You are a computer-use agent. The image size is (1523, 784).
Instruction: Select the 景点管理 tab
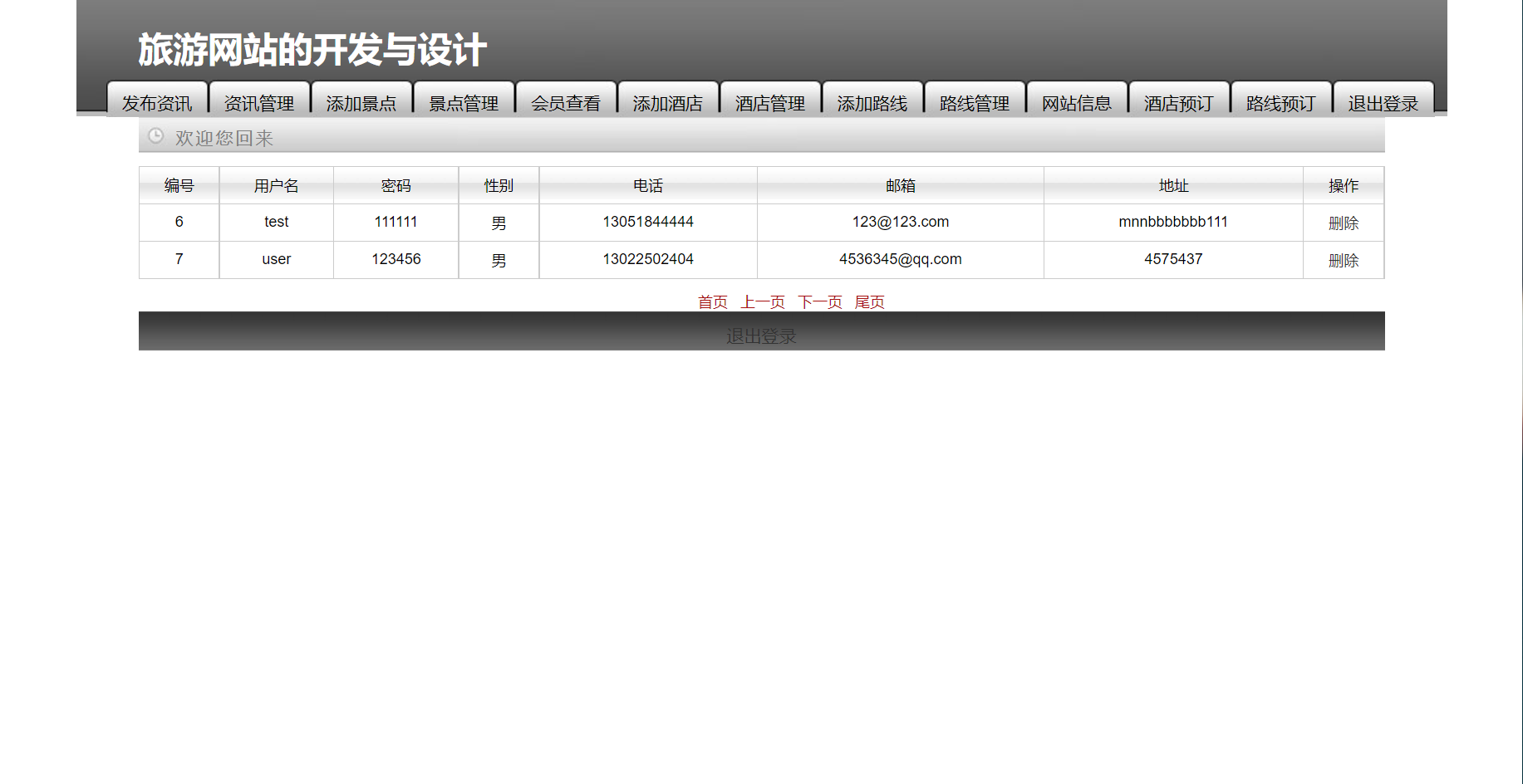[x=464, y=99]
